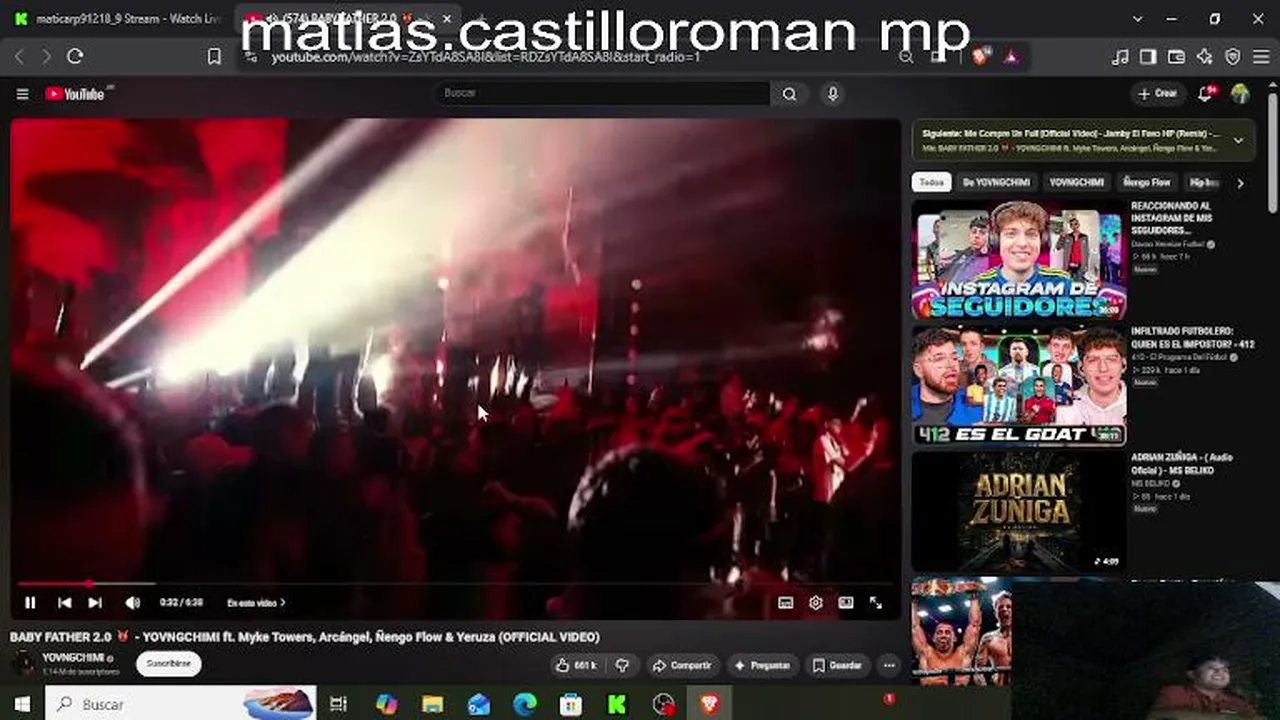
Task: Show more filter chips with right arrow
Action: 1240,183
